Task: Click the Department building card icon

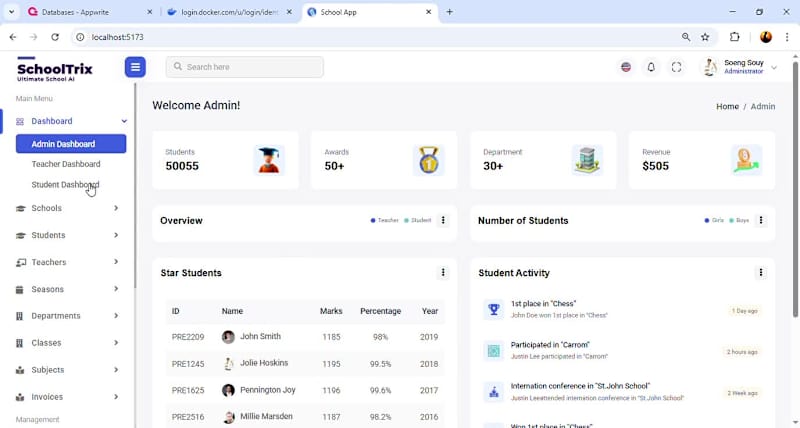Action: pyautogui.click(x=587, y=160)
